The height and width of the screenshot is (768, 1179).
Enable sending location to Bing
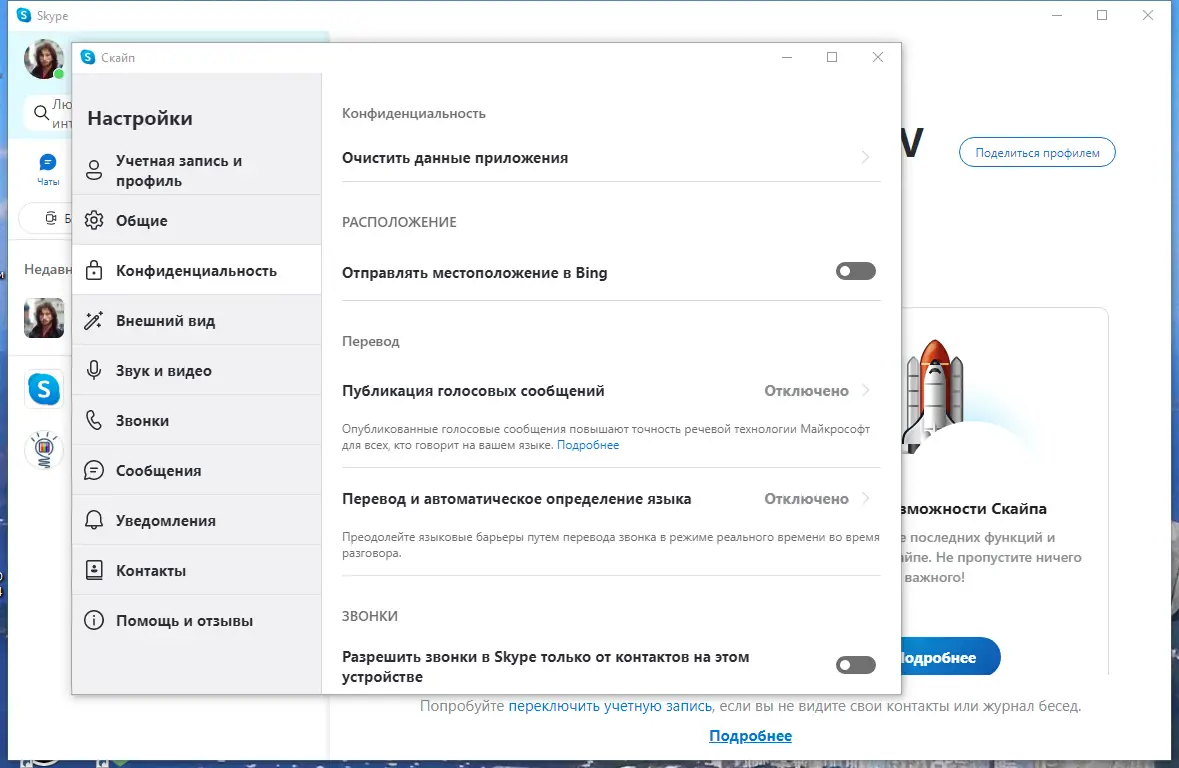coord(855,271)
